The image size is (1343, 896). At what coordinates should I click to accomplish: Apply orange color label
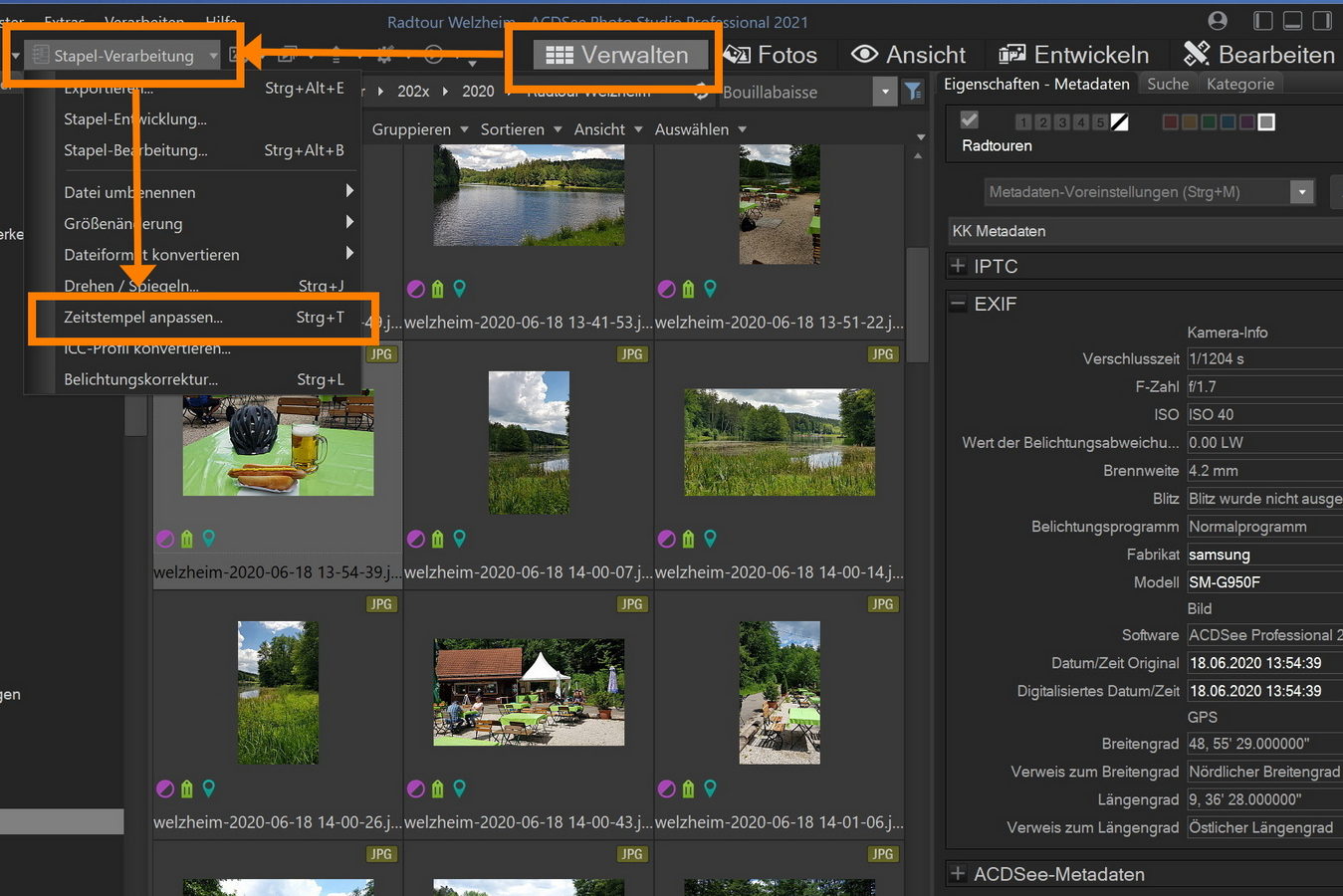[1190, 122]
